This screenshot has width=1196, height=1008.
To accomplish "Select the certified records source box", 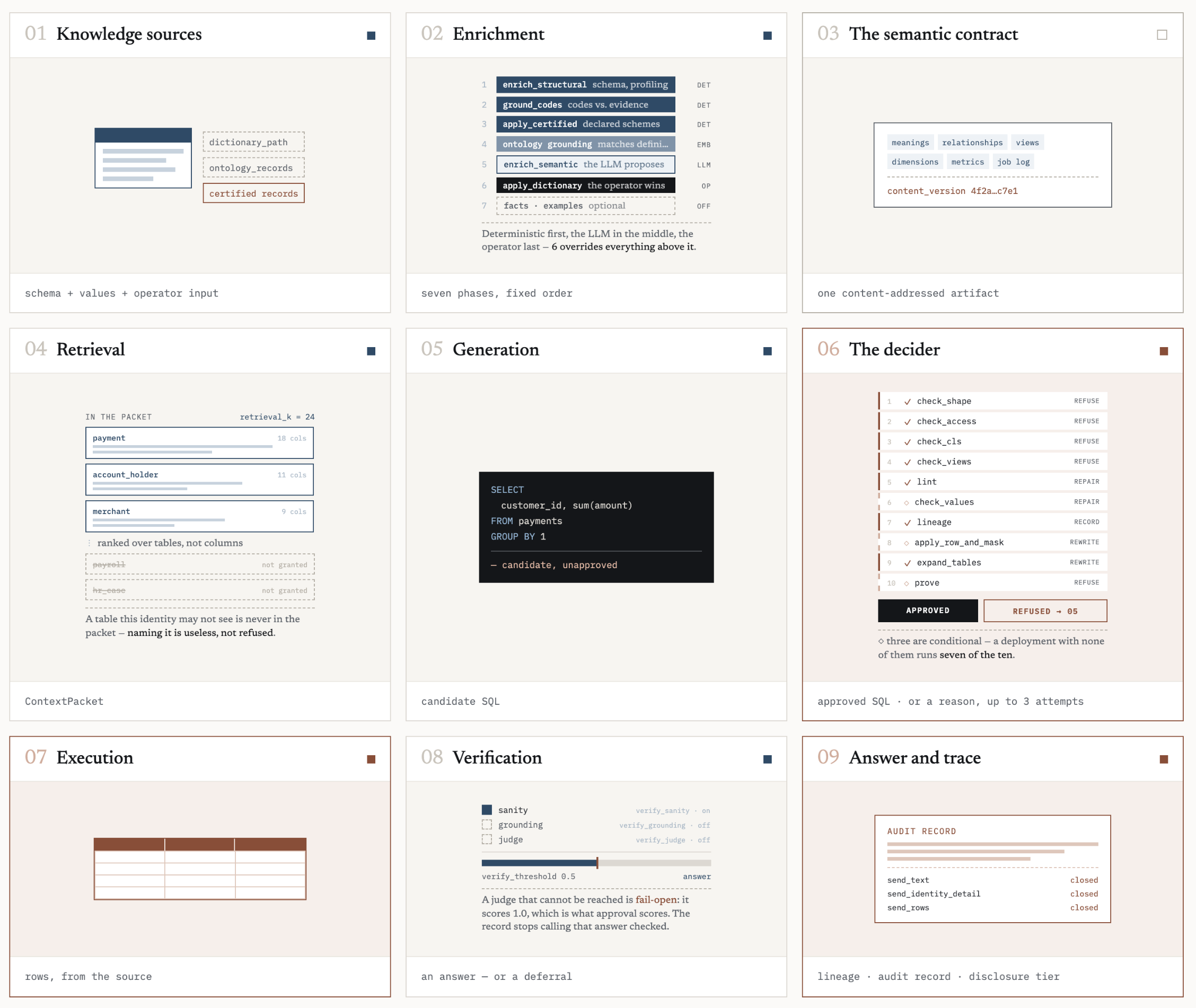I will [253, 193].
